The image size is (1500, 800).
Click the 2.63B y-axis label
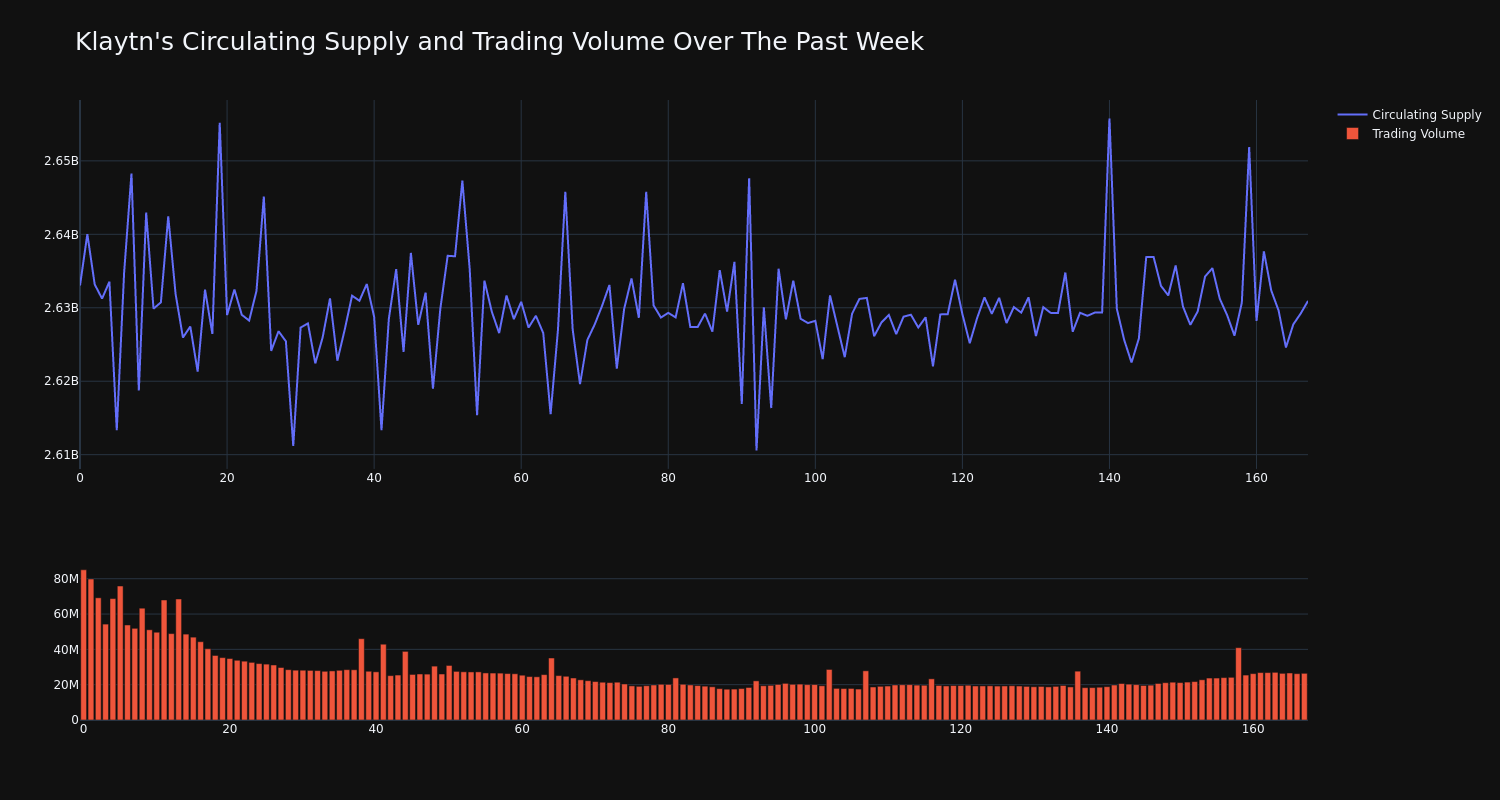[60, 308]
